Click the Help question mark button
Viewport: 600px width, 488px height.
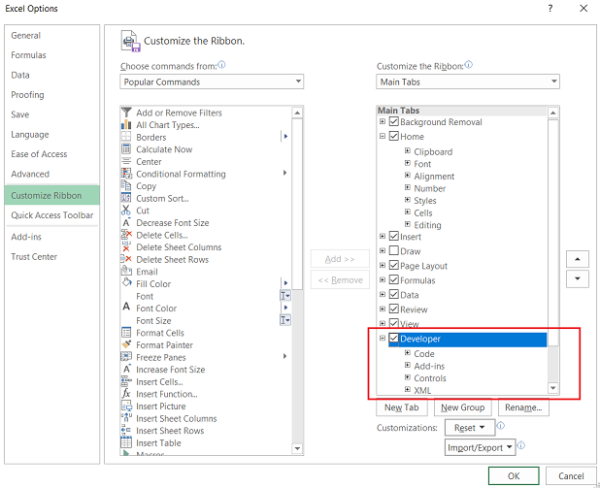click(x=550, y=8)
